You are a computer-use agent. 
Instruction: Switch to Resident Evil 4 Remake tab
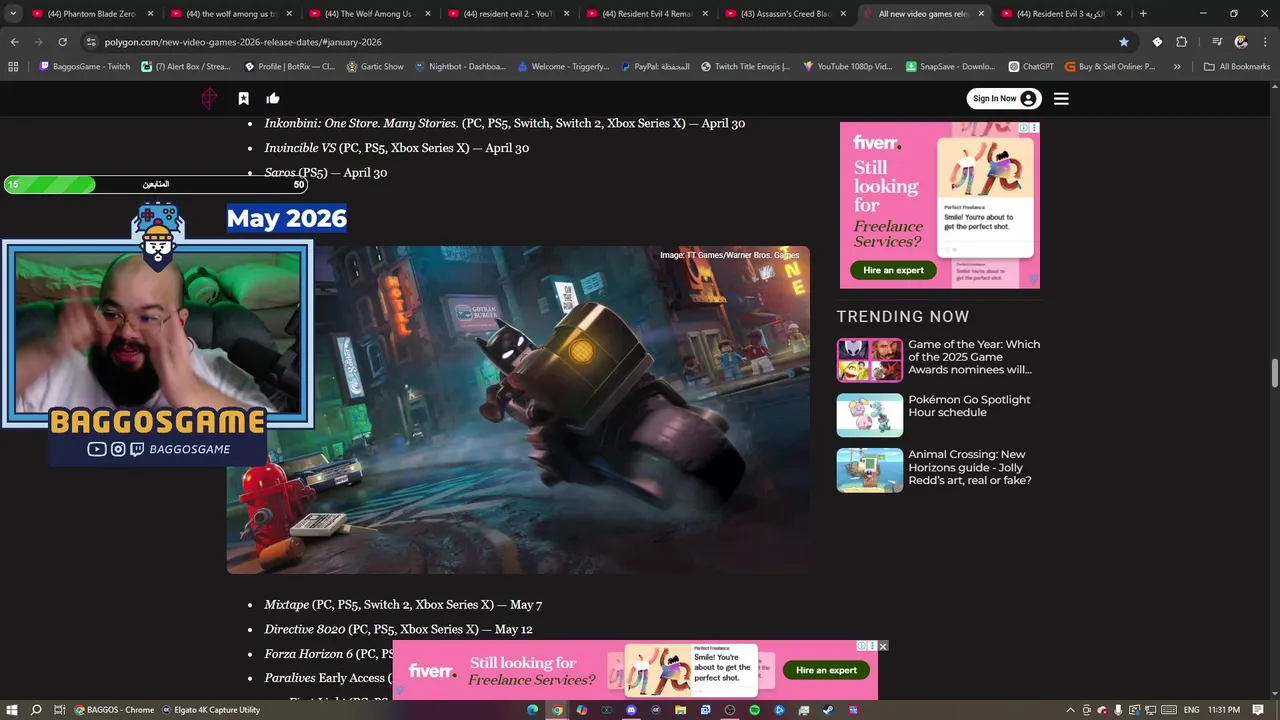645,14
